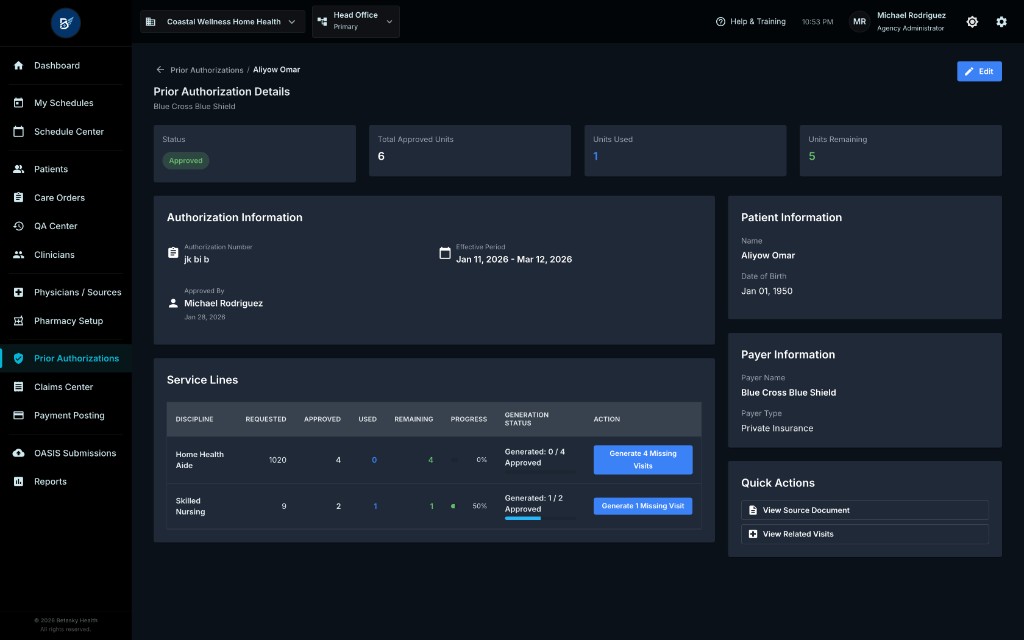Click the Prior Authorizations shield icon

tap(18, 358)
